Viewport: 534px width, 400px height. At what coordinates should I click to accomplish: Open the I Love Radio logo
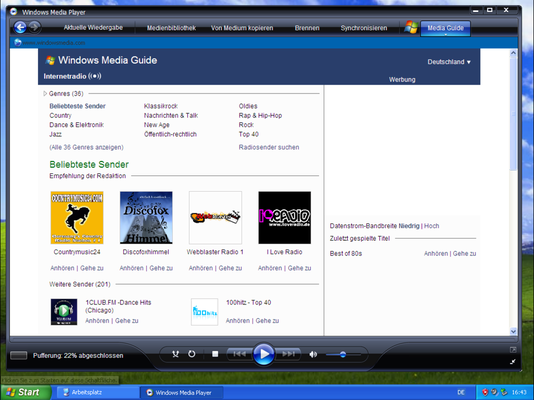tap(284, 218)
